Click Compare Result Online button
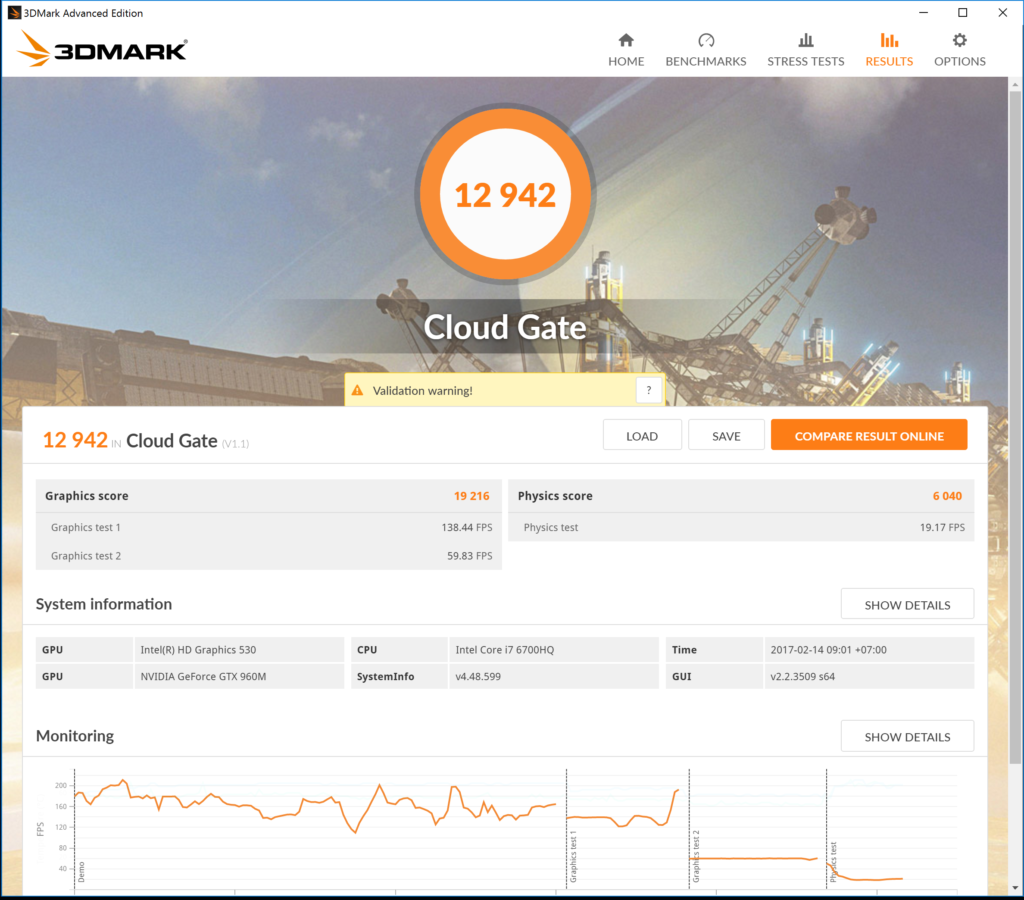 click(x=868, y=436)
